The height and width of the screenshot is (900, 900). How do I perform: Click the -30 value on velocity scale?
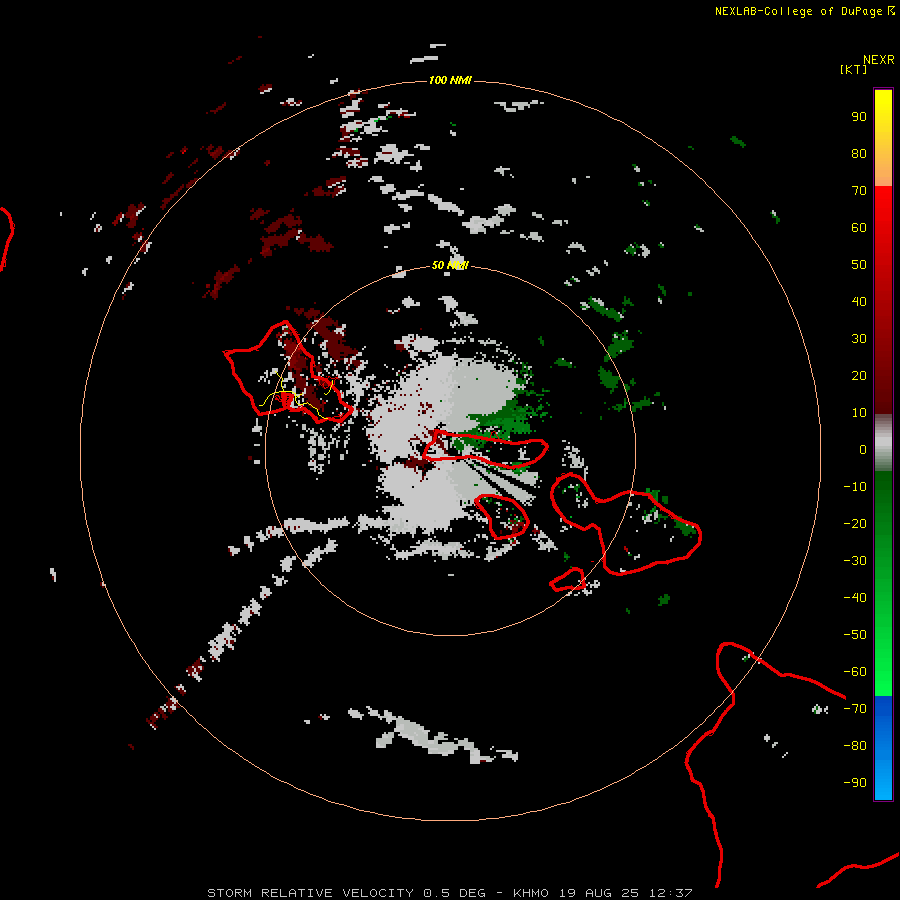click(x=855, y=561)
